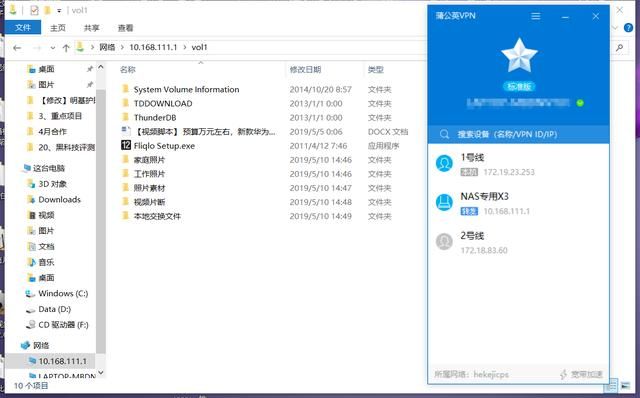Click the DOCX document file icon
The height and width of the screenshot is (398, 640).
(126, 131)
